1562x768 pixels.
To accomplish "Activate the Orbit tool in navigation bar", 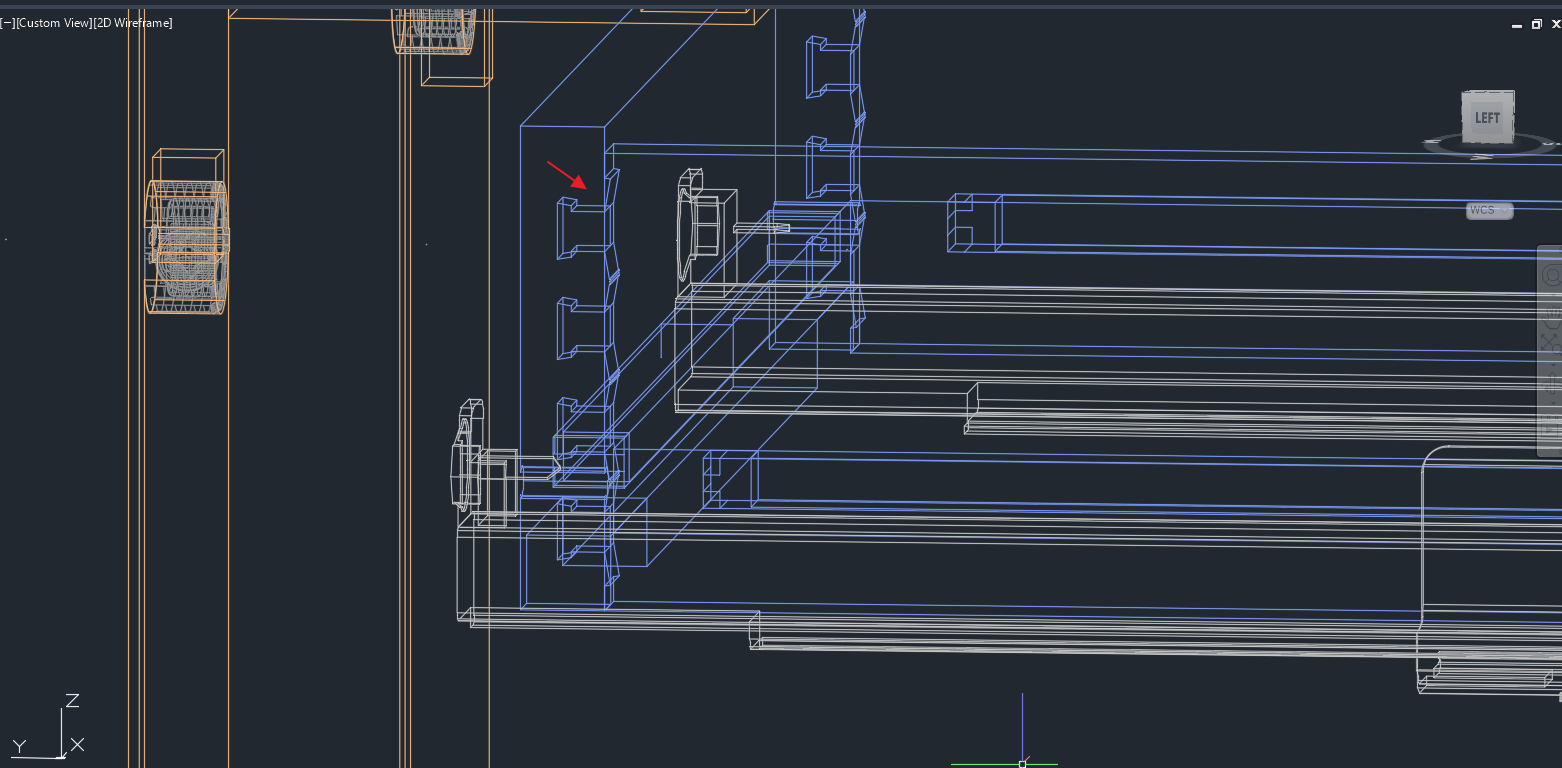I will click(1550, 383).
